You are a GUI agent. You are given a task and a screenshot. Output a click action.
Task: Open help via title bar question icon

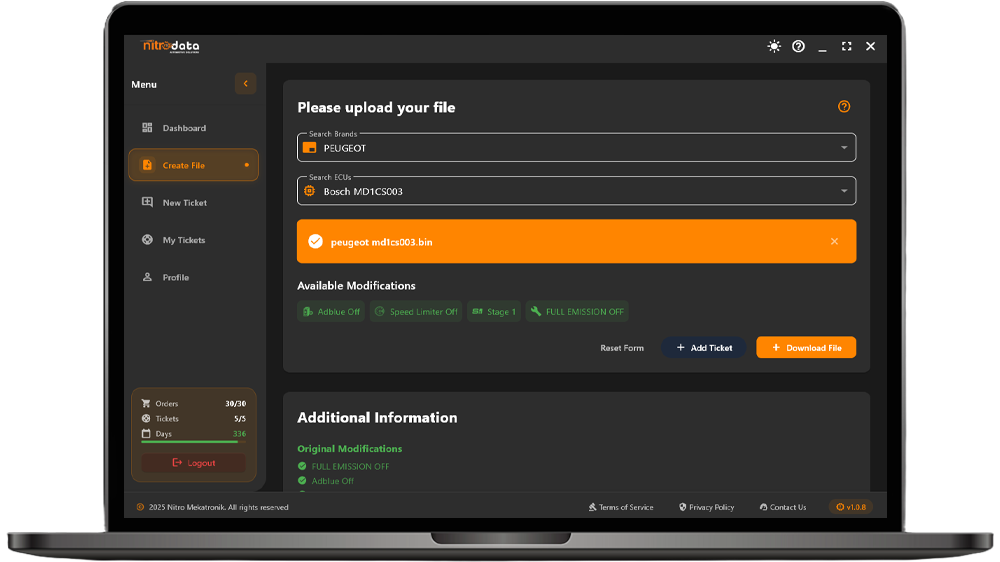click(x=798, y=47)
